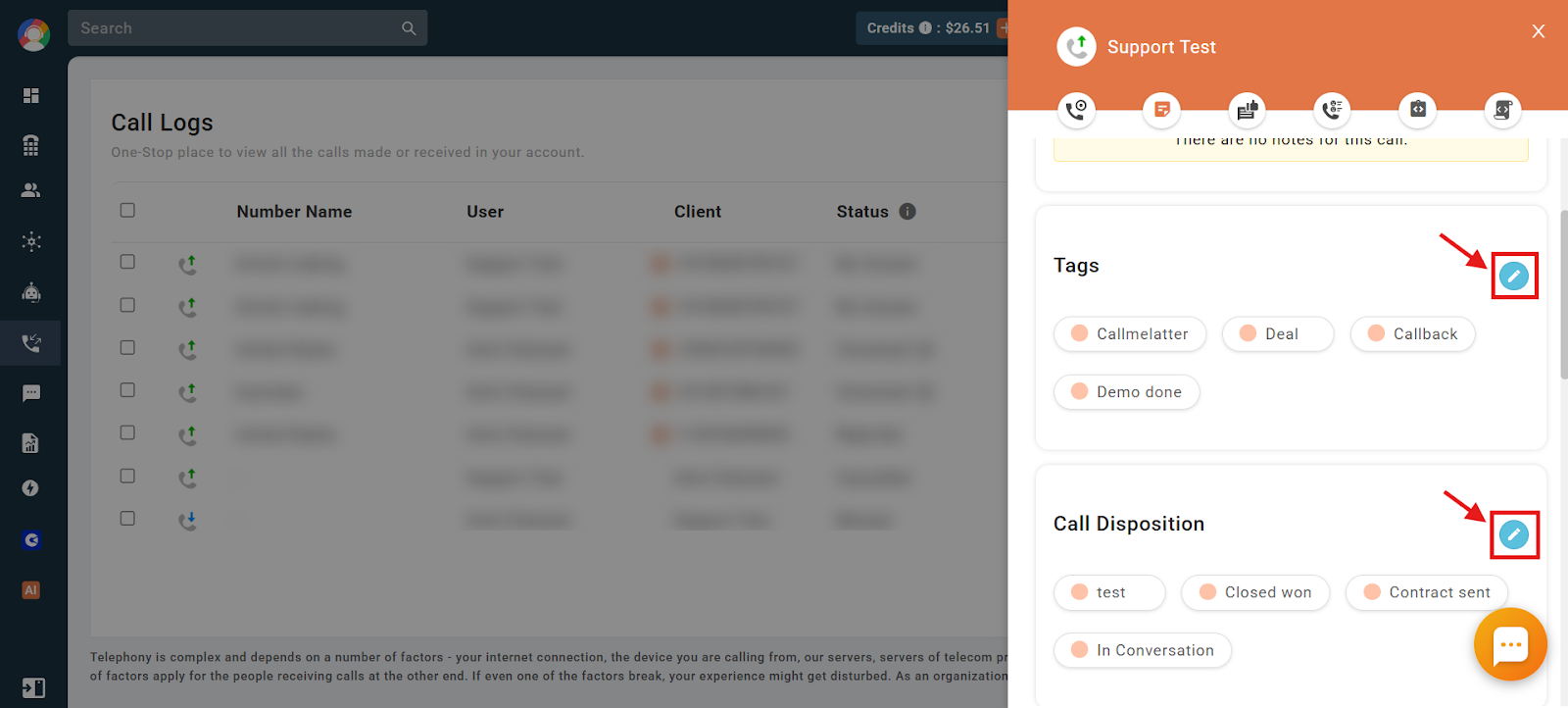Open the robot bot icon in sidebar
This screenshot has width=1568, height=708.
(31, 292)
